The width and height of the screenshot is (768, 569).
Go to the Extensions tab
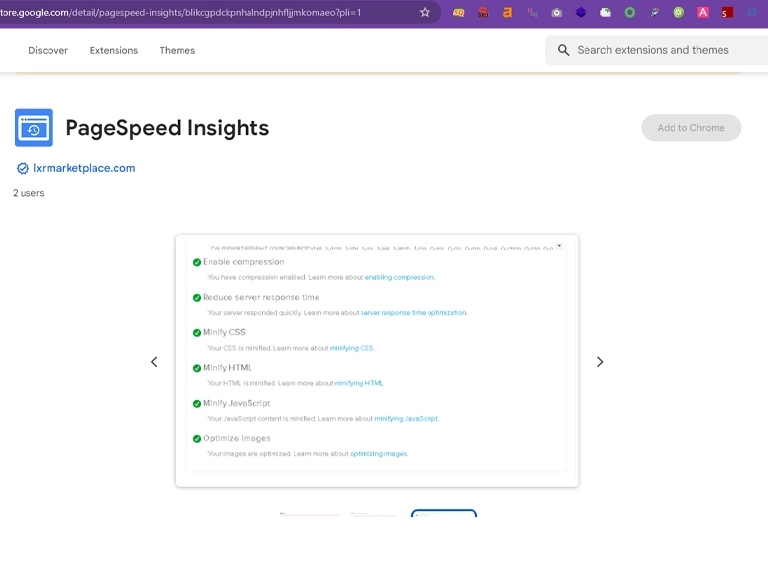114,50
